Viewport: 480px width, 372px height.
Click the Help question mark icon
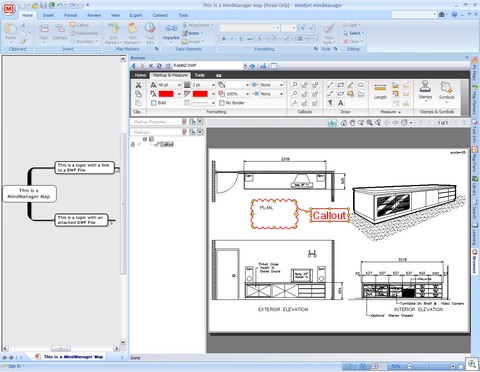(454, 15)
